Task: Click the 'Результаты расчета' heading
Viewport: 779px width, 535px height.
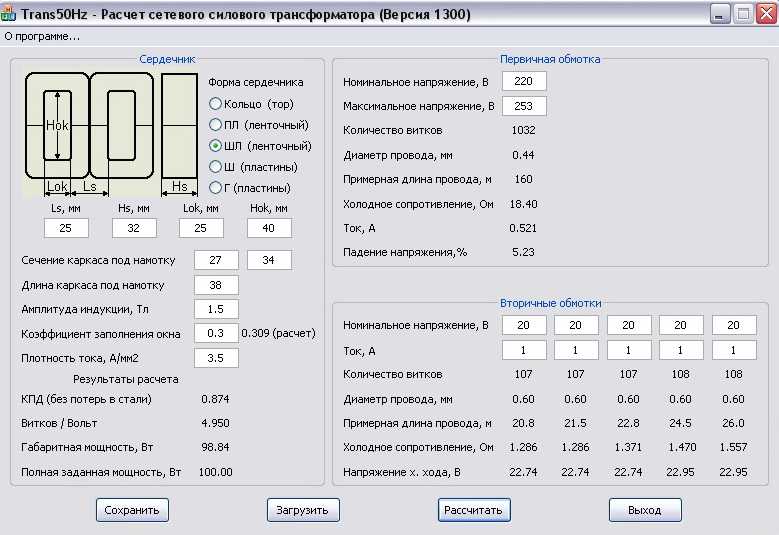Action: pyautogui.click(x=126, y=379)
